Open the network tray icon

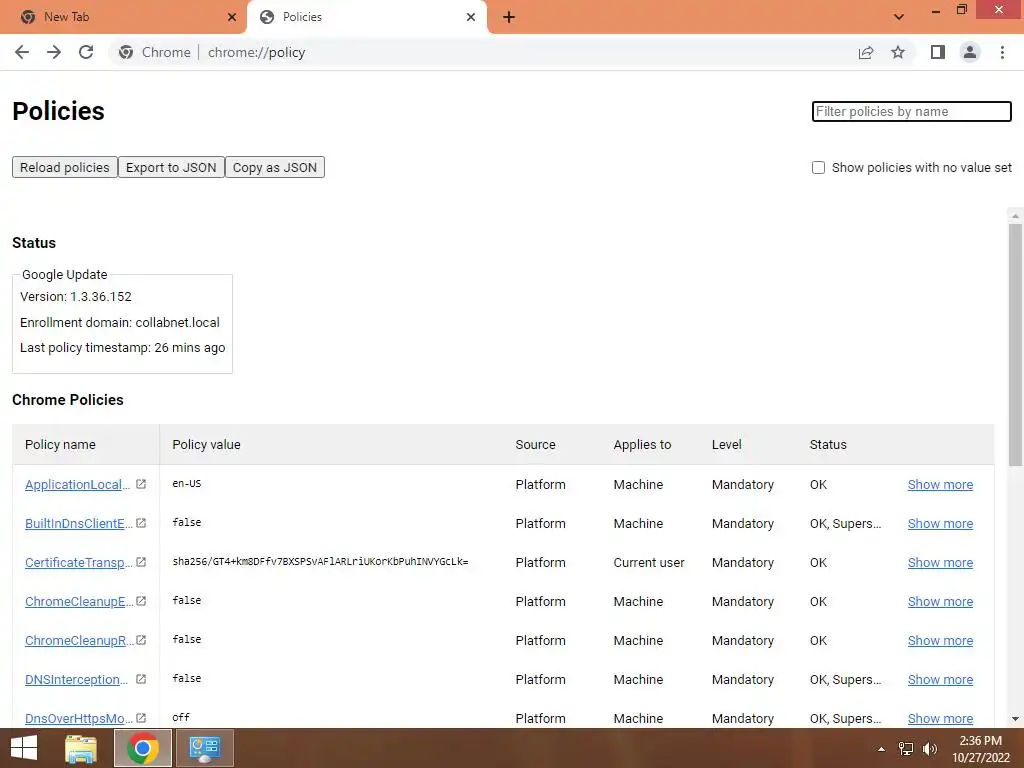pyautogui.click(x=906, y=749)
